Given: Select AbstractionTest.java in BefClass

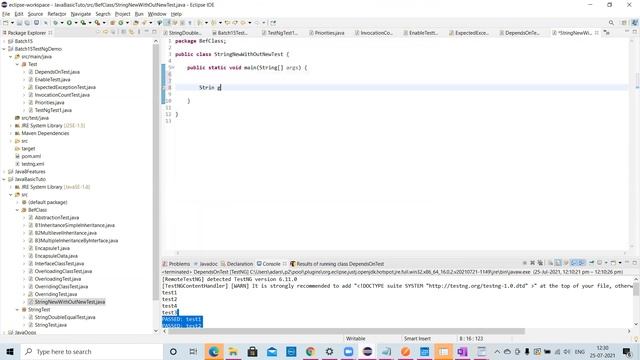Looking at the screenshot, I should (x=56, y=218).
